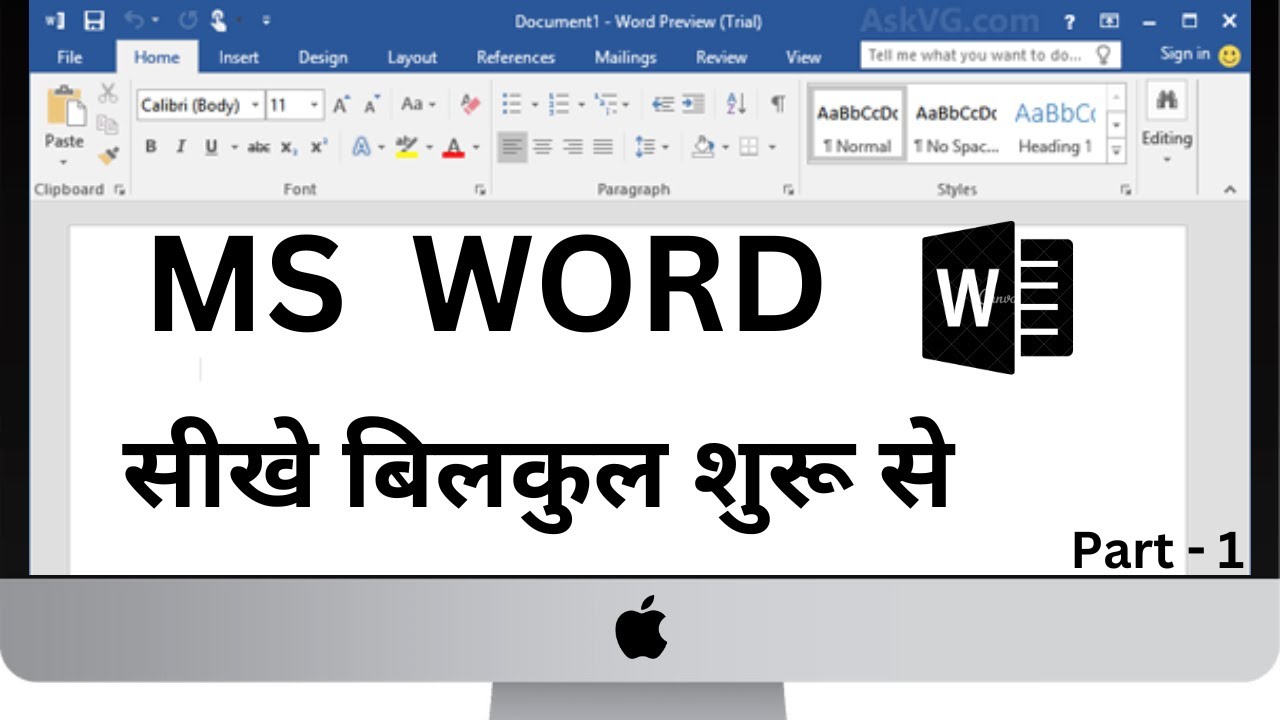Open the Help question mark

(1070, 21)
